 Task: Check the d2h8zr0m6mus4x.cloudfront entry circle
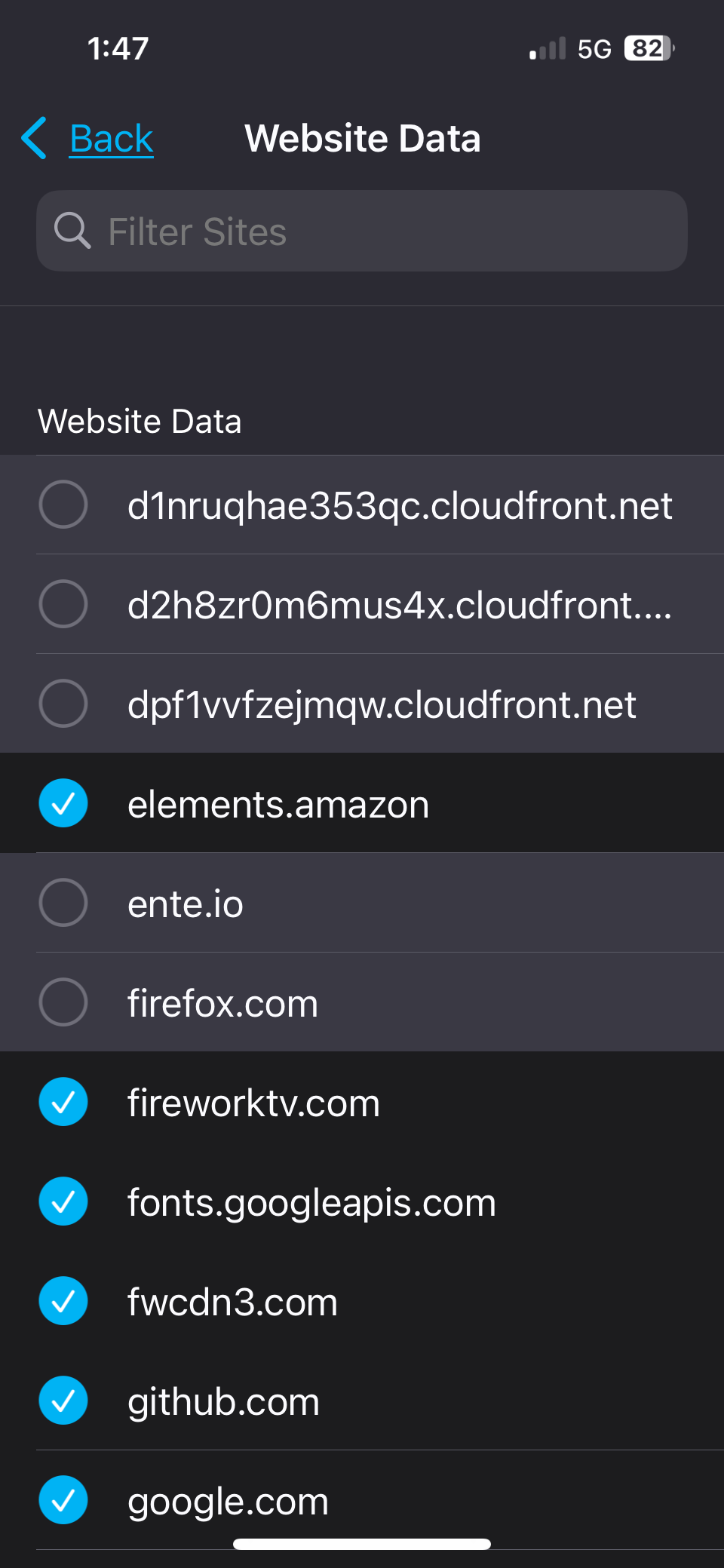coord(63,604)
